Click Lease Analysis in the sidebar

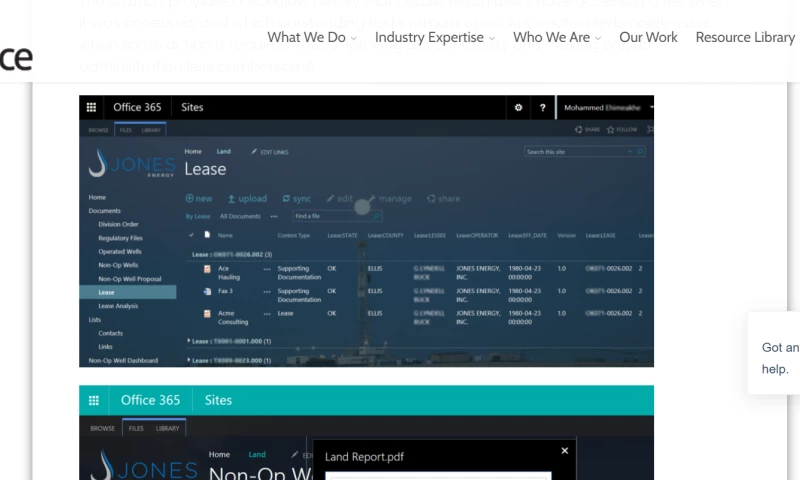(118, 306)
